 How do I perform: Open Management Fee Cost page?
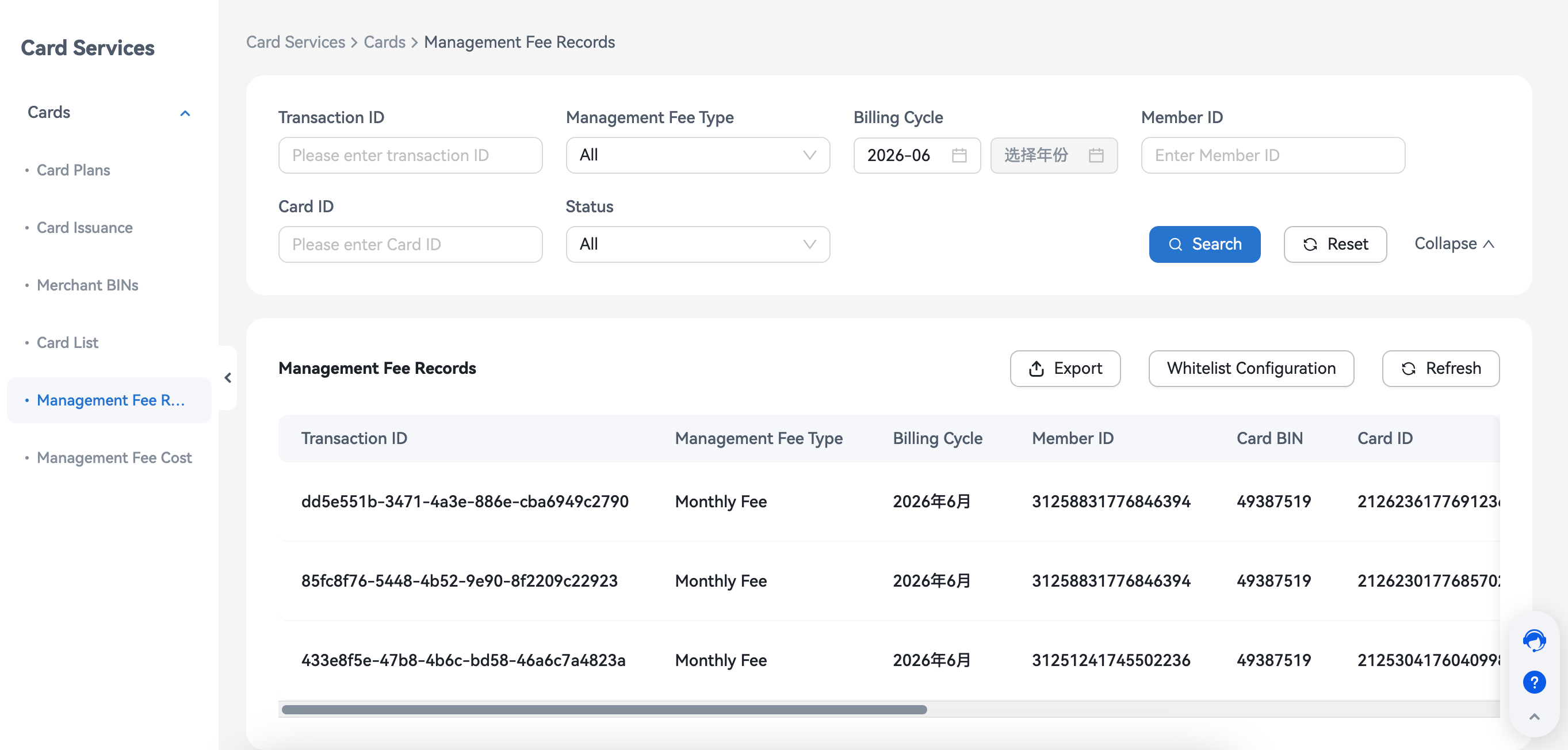[x=114, y=458]
